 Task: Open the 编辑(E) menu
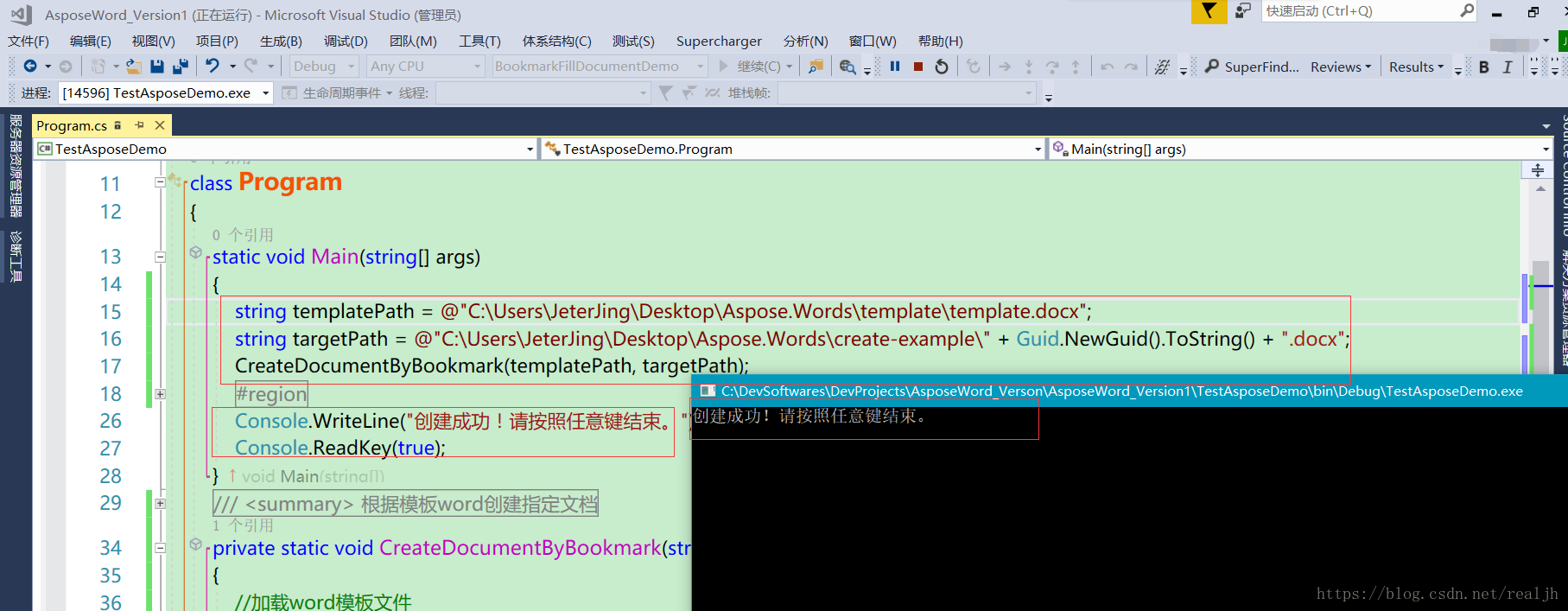pyautogui.click(x=91, y=41)
